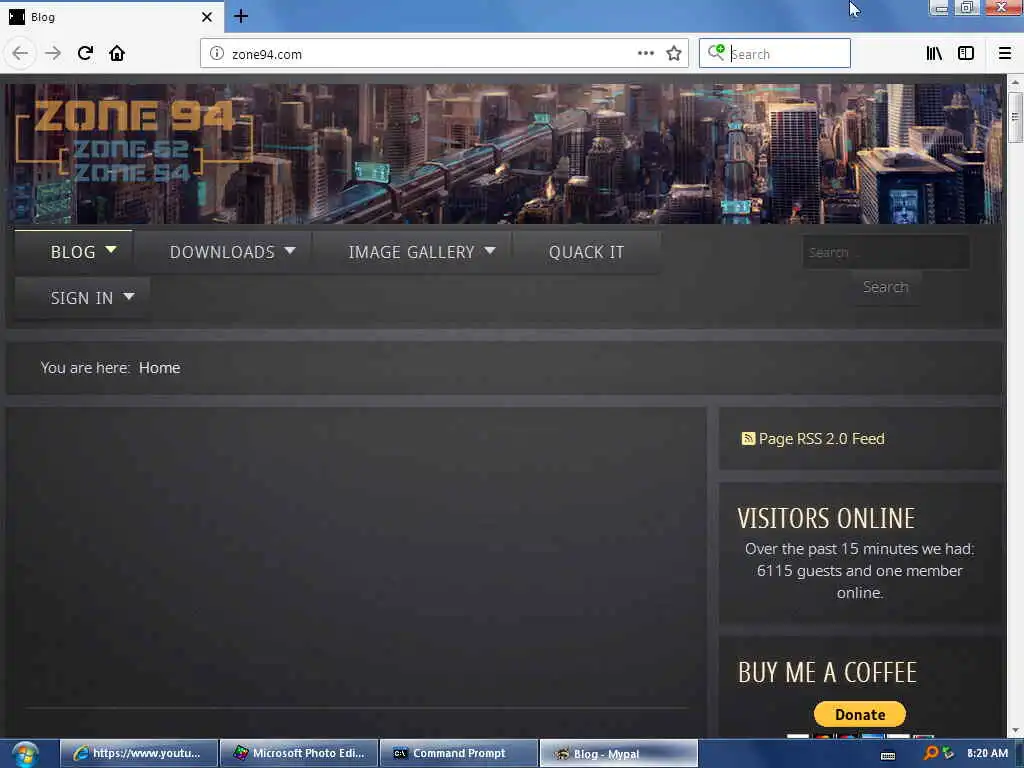
Task: Click the VISITORS ONLINE heading
Action: click(826, 519)
